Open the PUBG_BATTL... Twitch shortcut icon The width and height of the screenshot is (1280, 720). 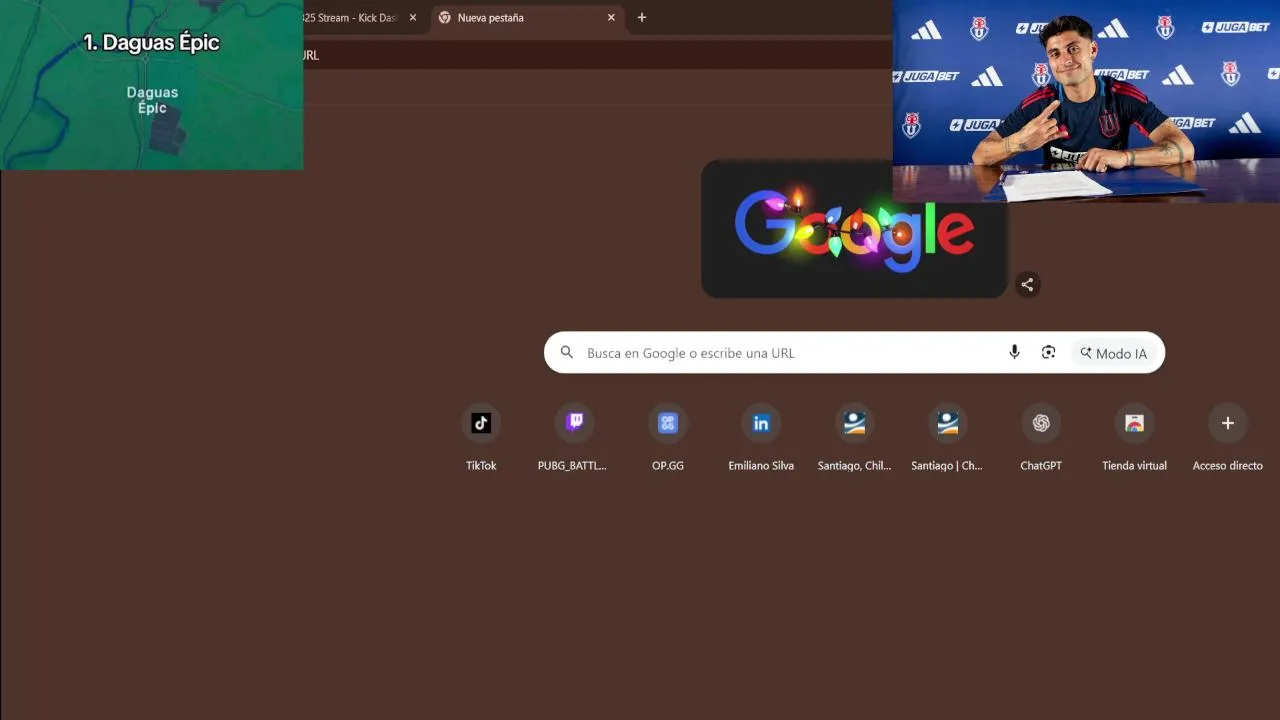(574, 423)
